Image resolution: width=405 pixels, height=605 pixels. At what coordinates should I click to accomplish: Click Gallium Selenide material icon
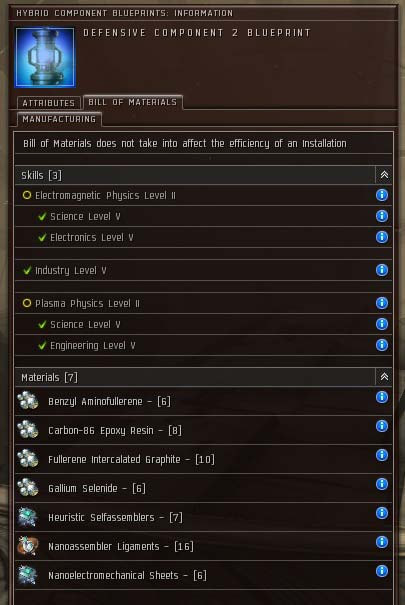point(28,488)
